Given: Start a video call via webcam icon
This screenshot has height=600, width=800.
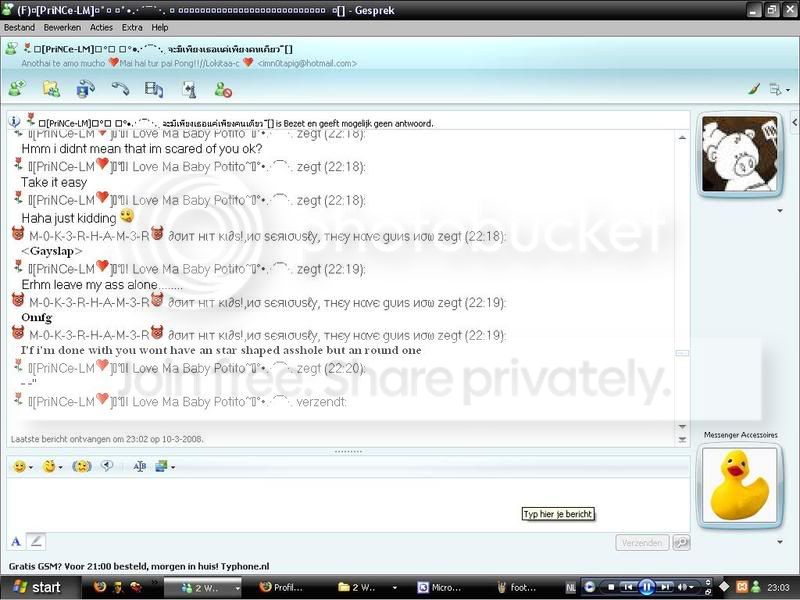Looking at the screenshot, I should click(85, 89).
